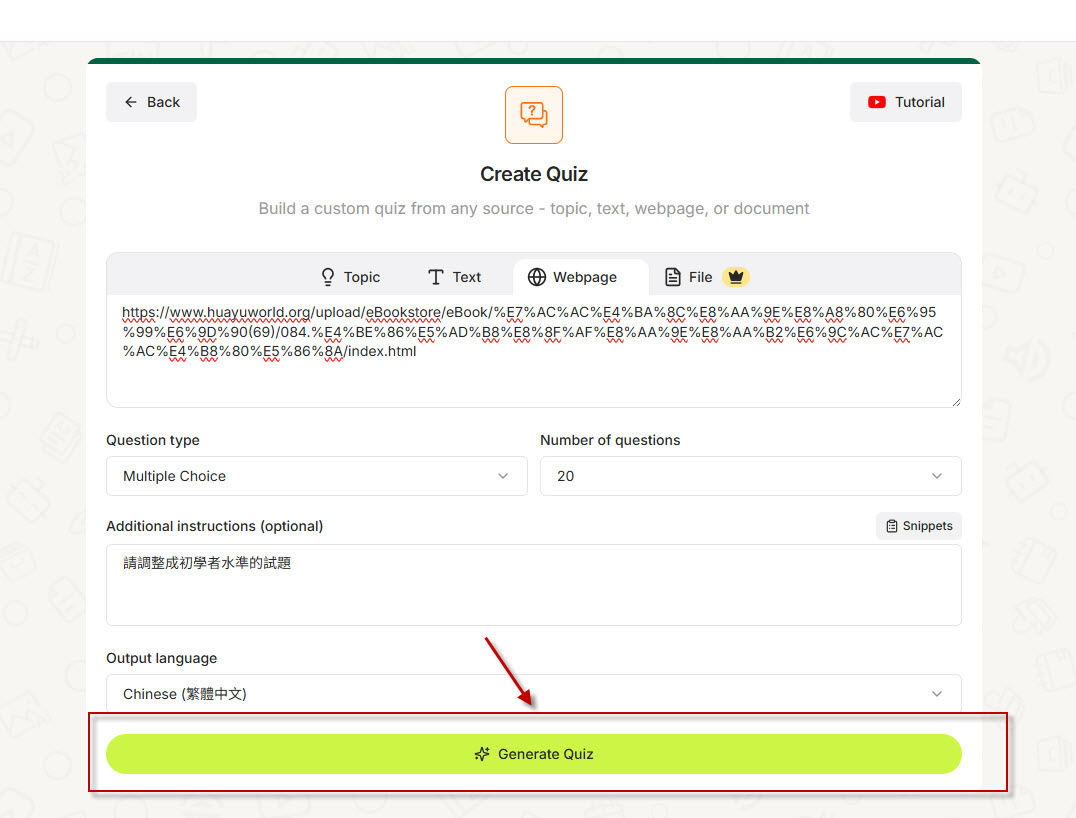1076x818 pixels.
Task: Click the globe icon on Webpage tab
Action: [x=537, y=277]
